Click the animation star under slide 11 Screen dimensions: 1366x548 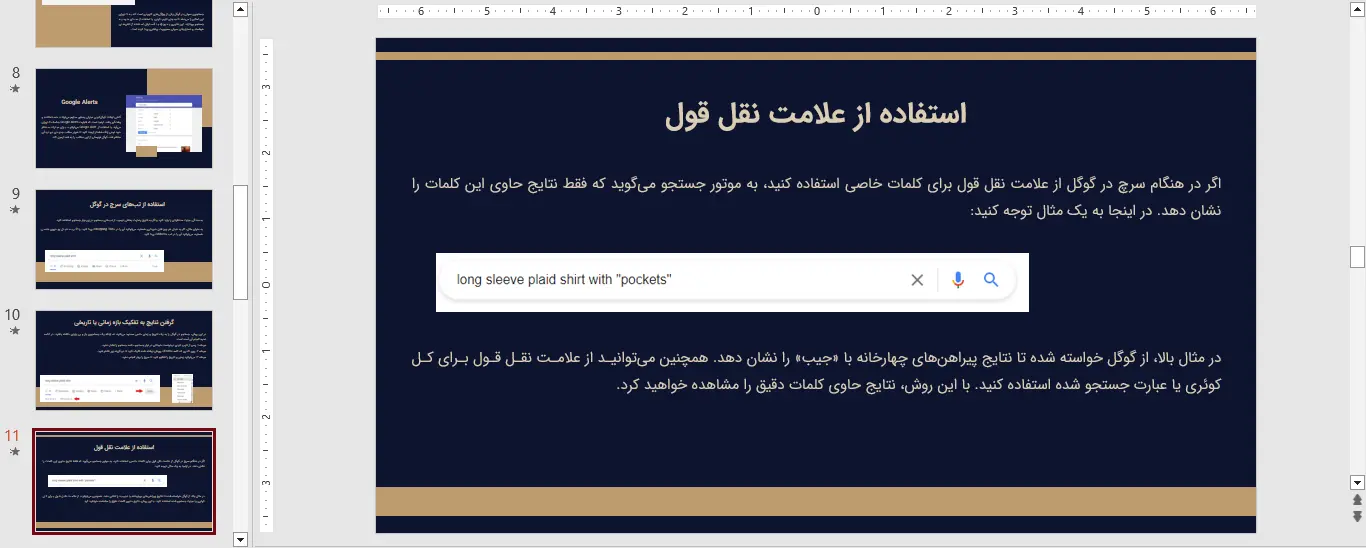14,452
